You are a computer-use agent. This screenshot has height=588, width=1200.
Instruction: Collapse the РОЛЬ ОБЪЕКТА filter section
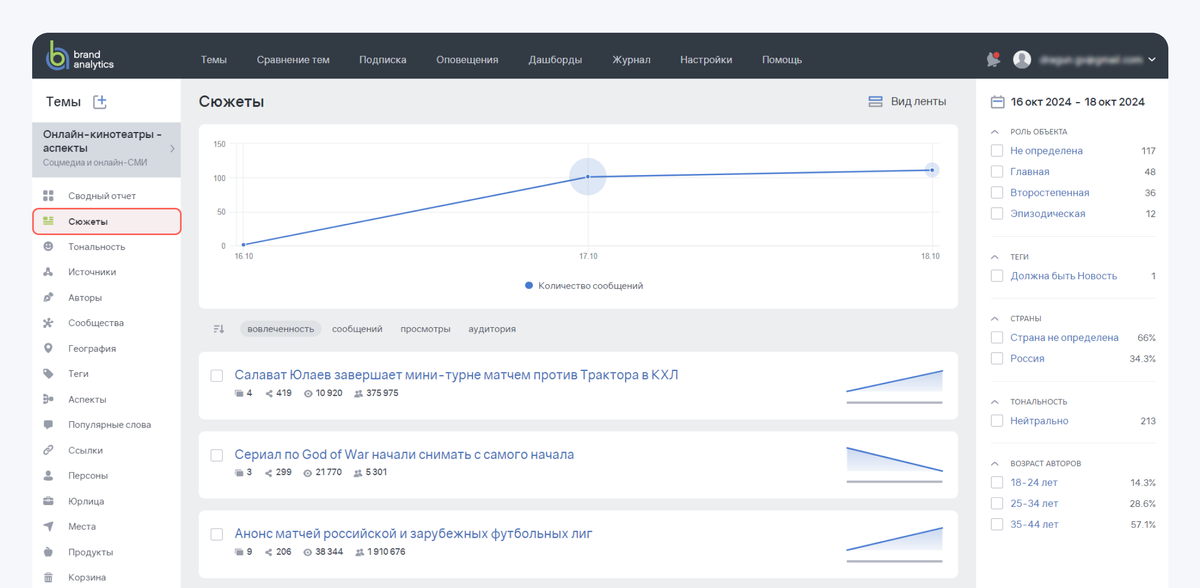(x=995, y=132)
